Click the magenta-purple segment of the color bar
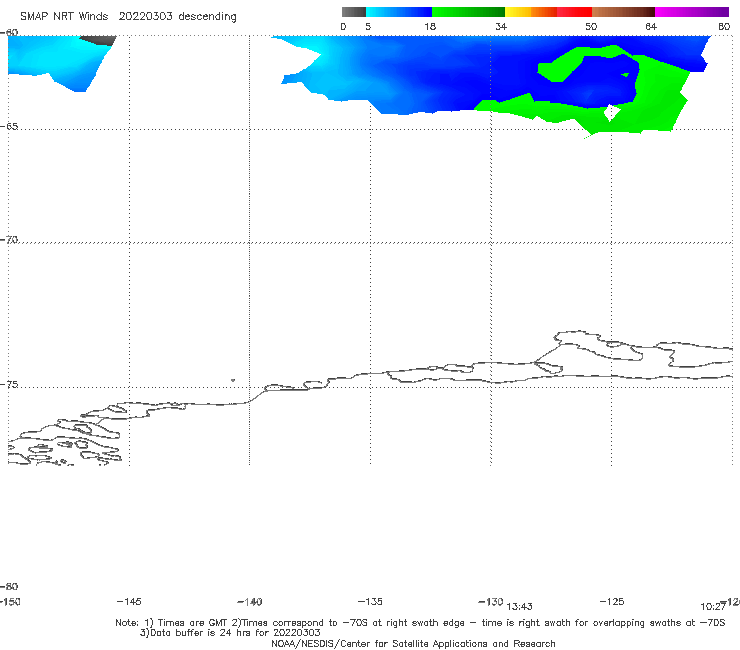Image resolution: width=740 pixels, height=650 pixels. pyautogui.click(x=692, y=12)
